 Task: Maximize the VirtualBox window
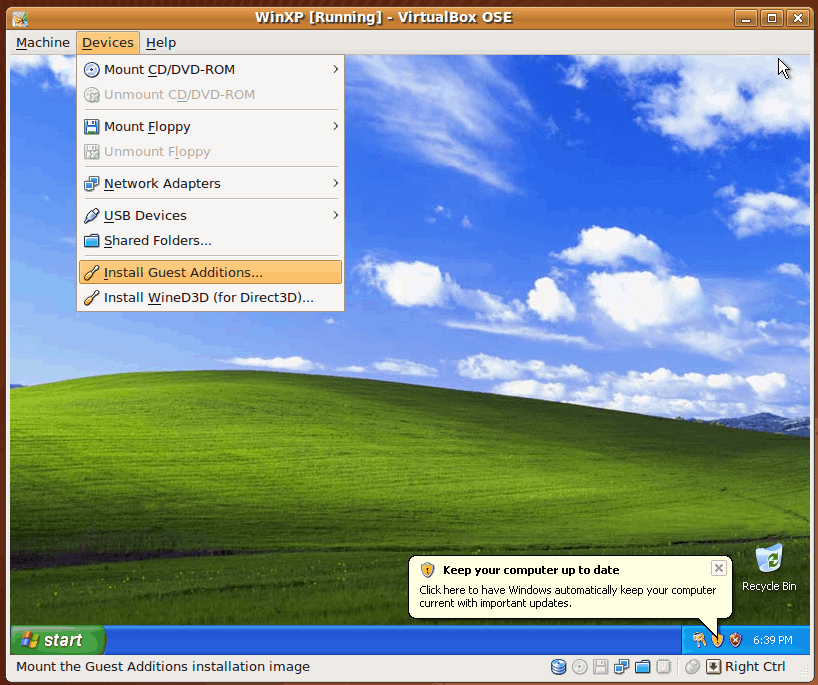[x=772, y=19]
